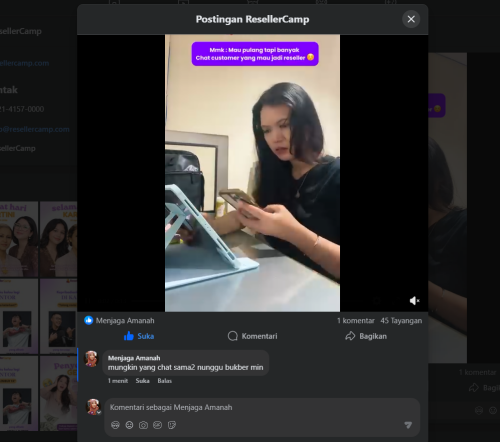Click Bagikan to share the post
Viewport: 500px width, 442px height.
[x=366, y=336]
